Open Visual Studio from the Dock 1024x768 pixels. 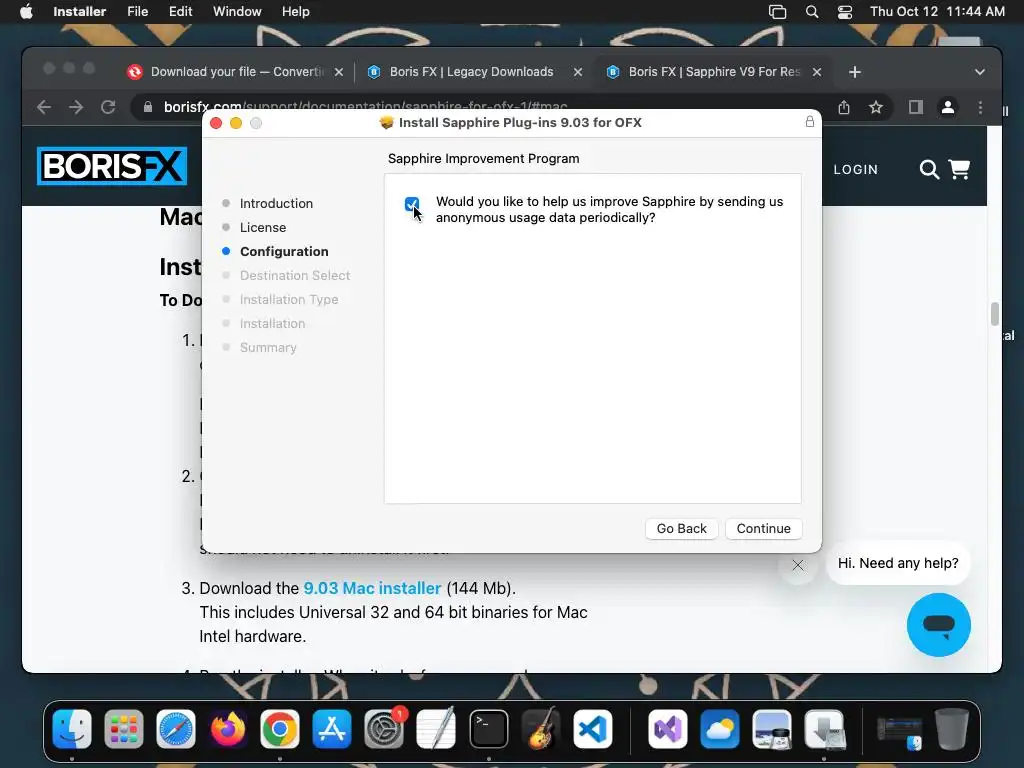tap(667, 729)
